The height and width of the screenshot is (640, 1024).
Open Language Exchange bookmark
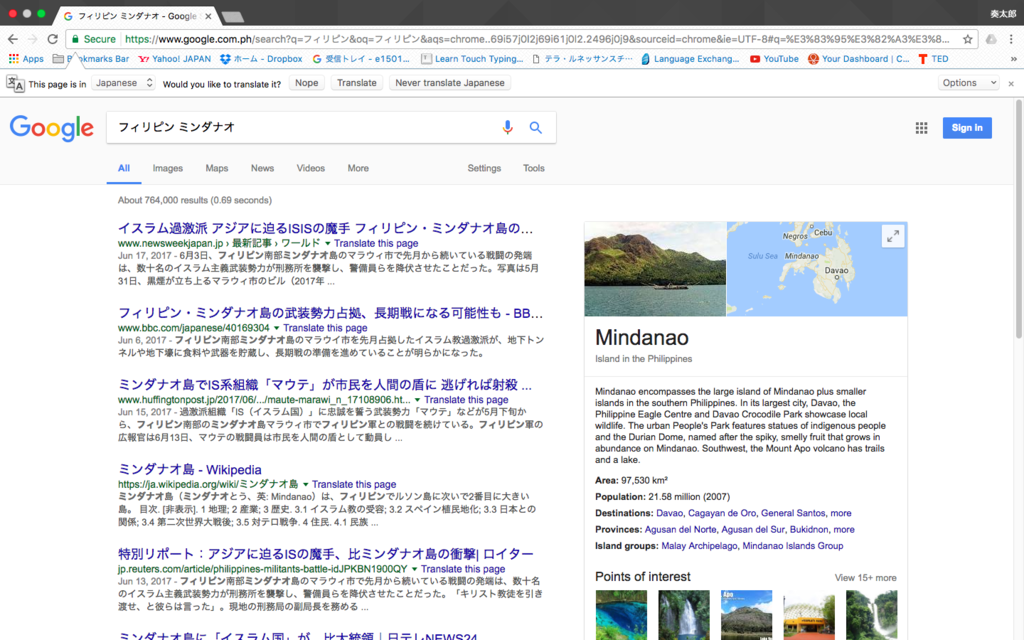point(690,59)
